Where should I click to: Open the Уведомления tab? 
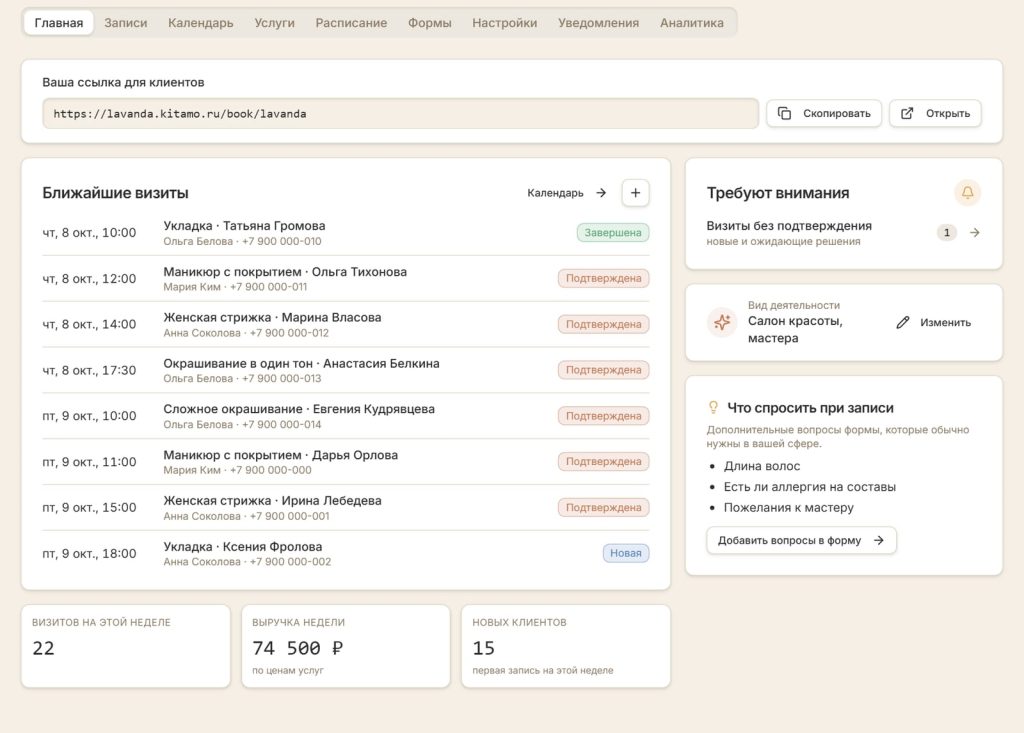[598, 23]
